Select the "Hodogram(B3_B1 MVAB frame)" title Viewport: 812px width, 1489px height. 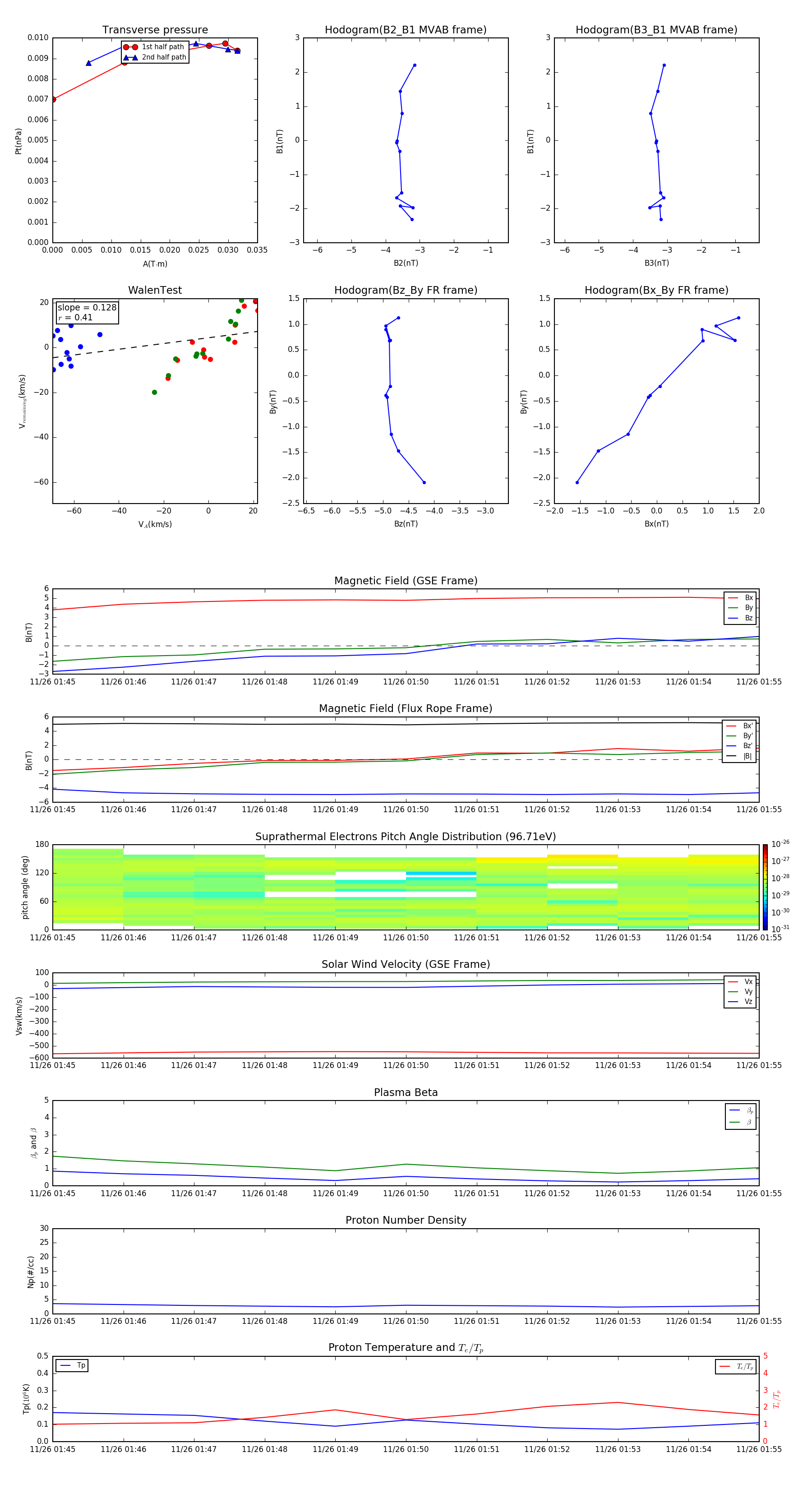(x=656, y=30)
